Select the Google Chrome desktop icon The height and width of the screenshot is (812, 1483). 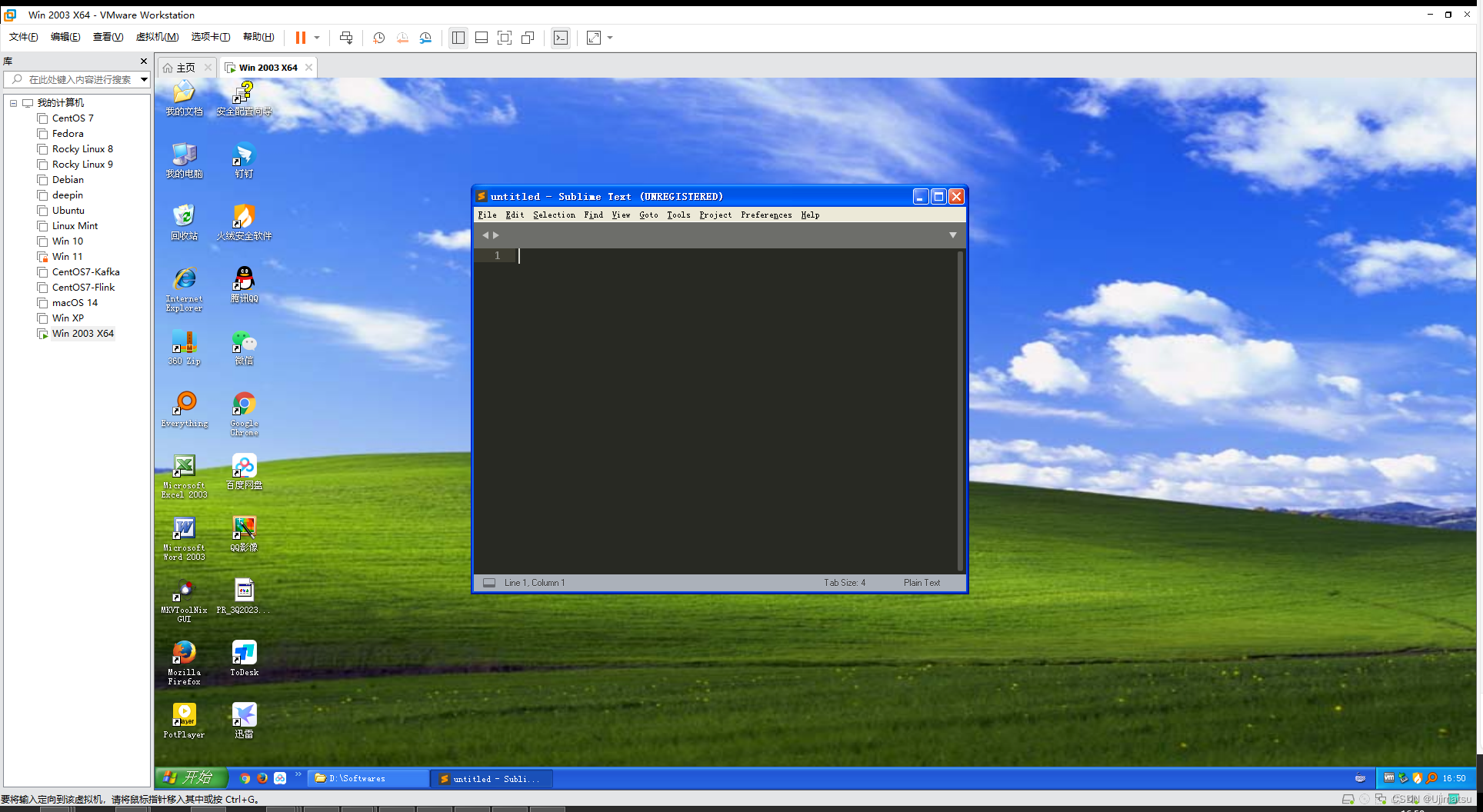click(244, 414)
